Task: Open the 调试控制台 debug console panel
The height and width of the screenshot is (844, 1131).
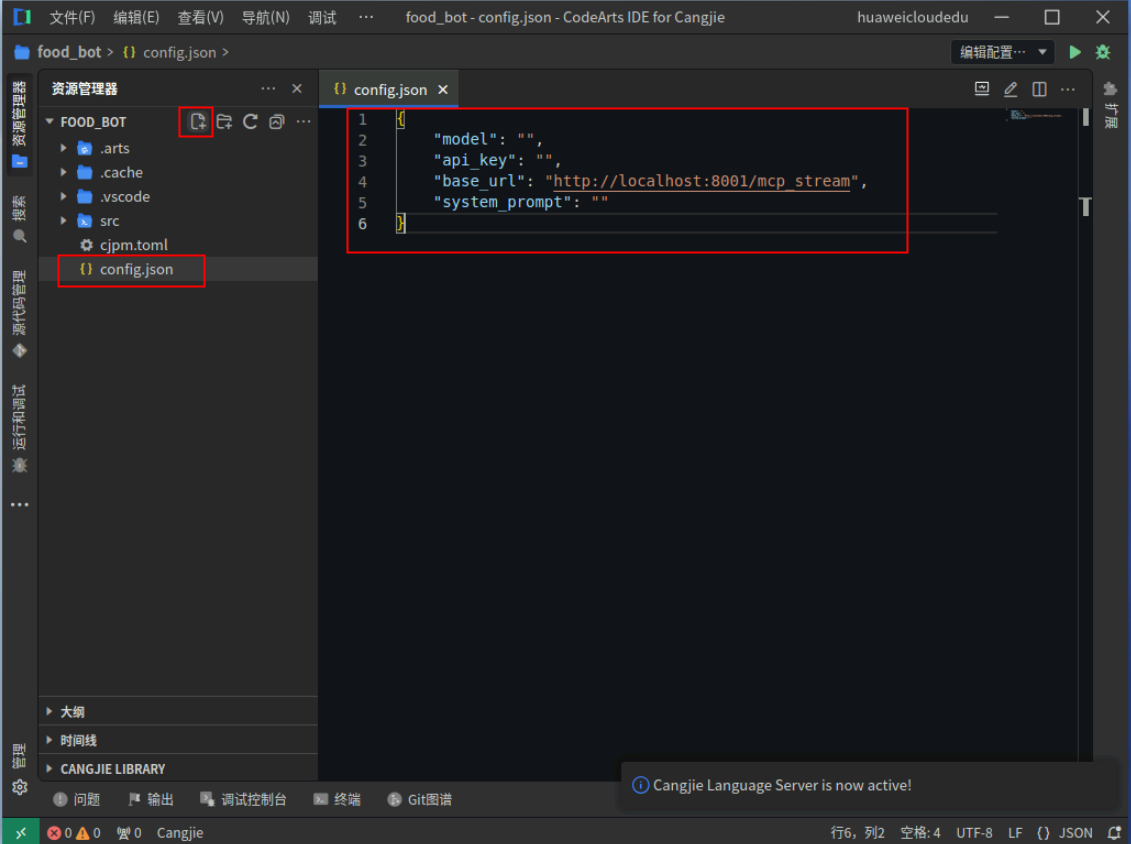Action: [243, 799]
